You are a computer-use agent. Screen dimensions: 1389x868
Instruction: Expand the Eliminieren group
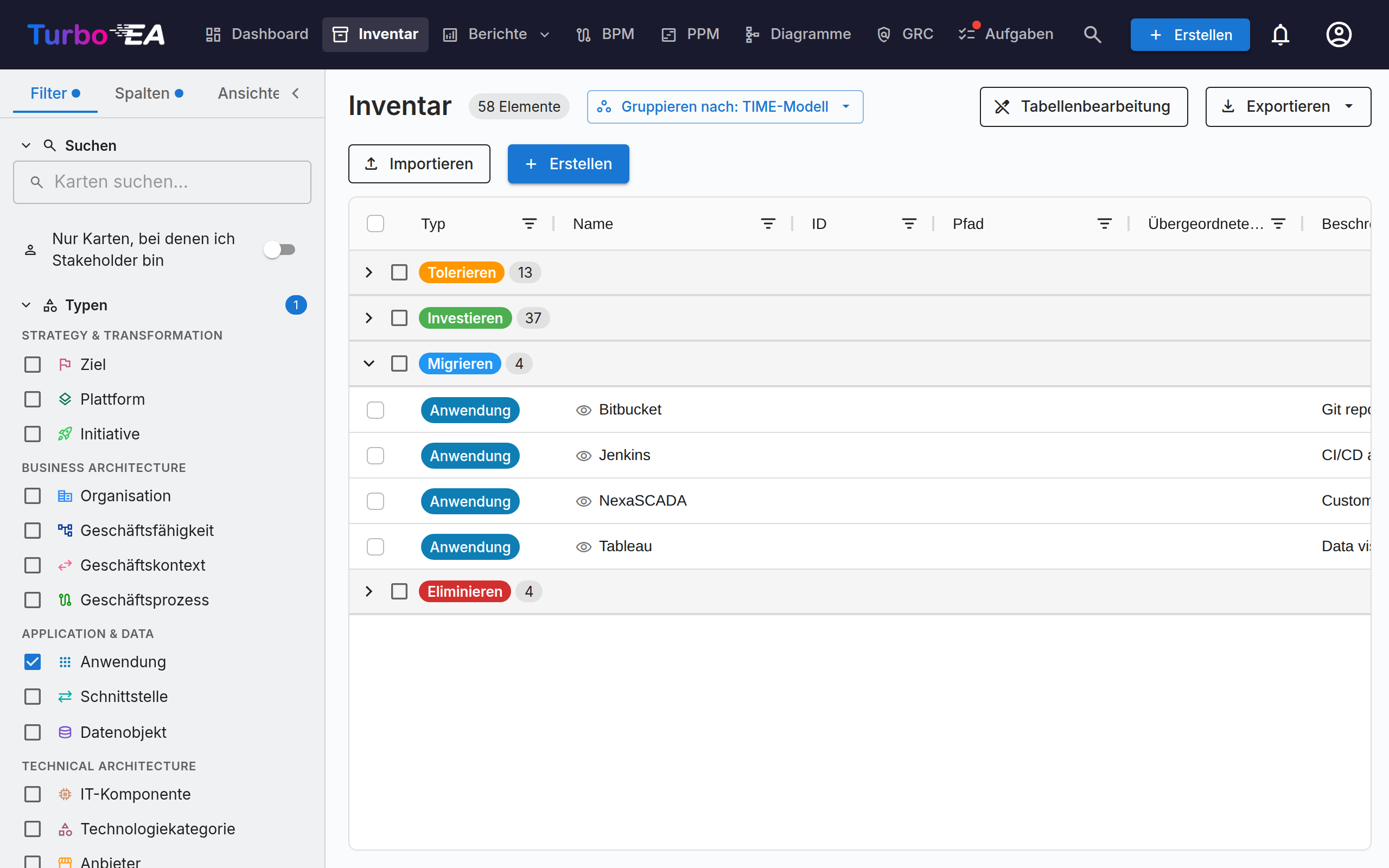tap(369, 591)
